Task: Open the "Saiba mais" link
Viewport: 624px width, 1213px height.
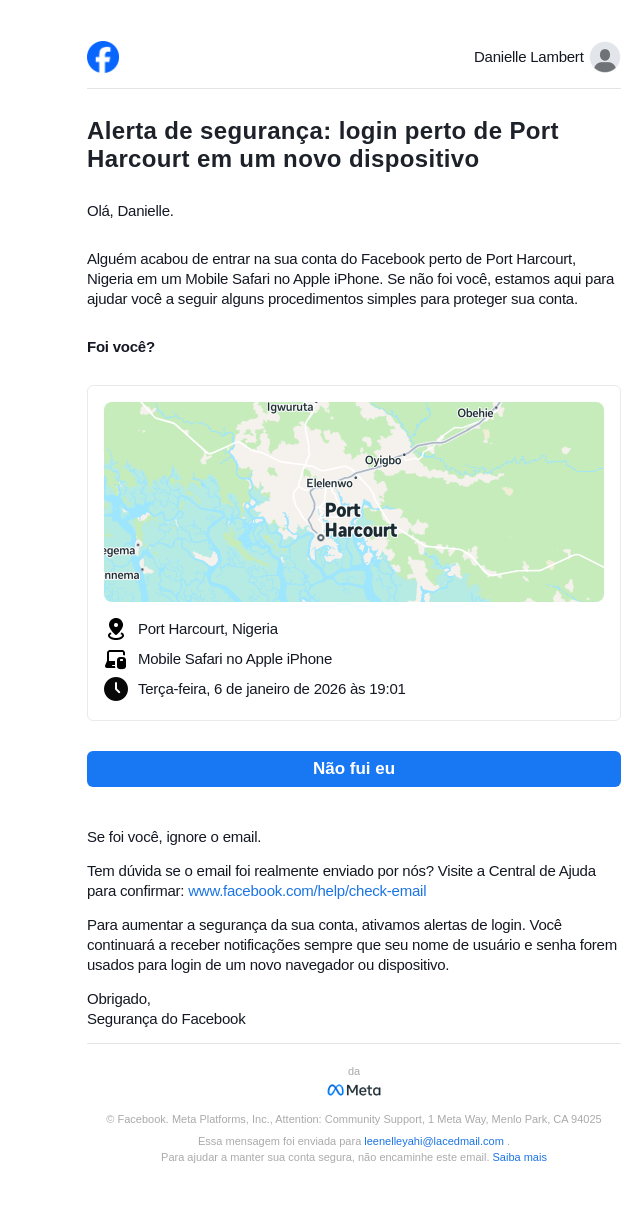Action: 519,1157
